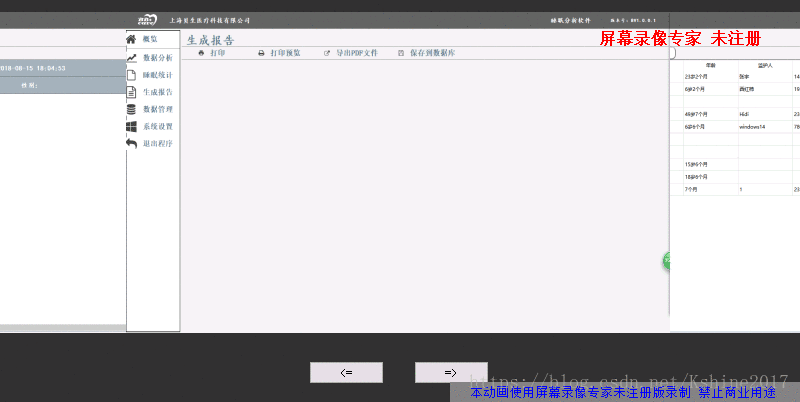Click the timestamp ending 18:04:53
The image size is (800, 402).
pos(33,68)
